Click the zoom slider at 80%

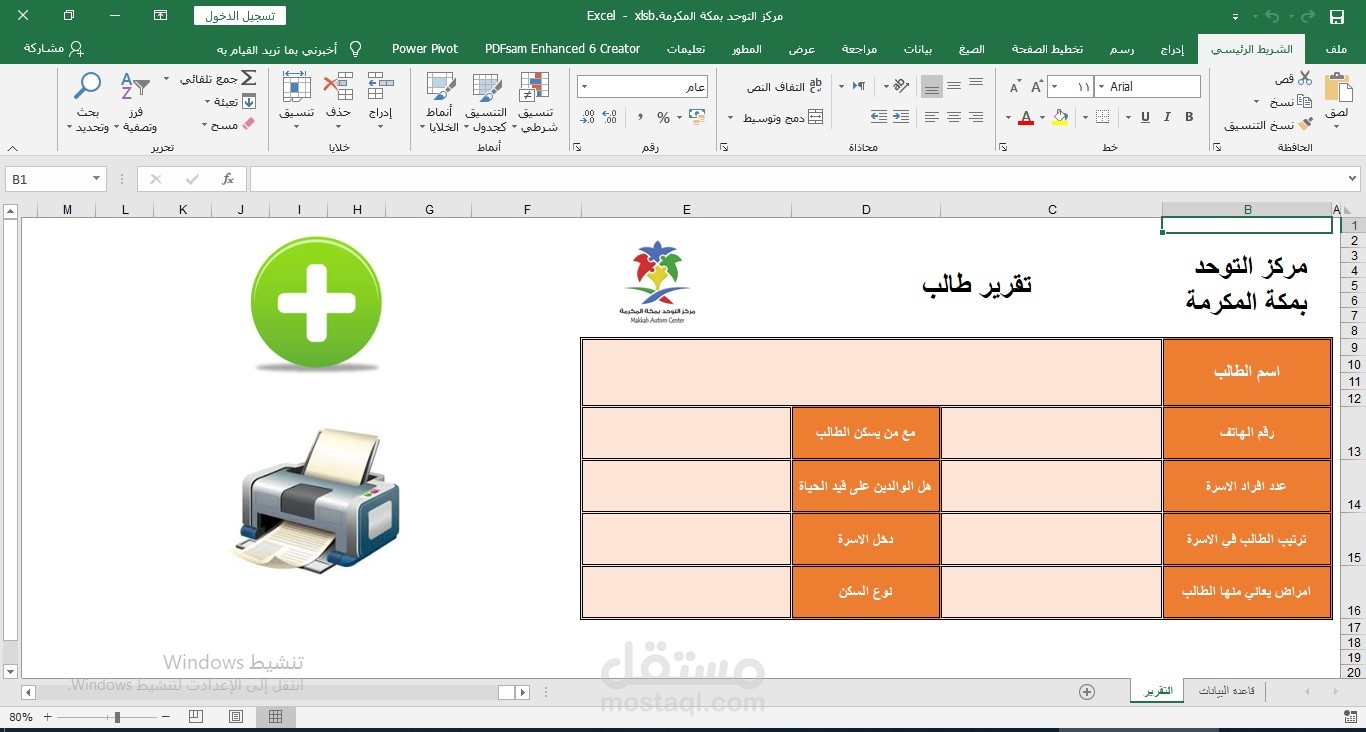pyautogui.click(x=117, y=717)
